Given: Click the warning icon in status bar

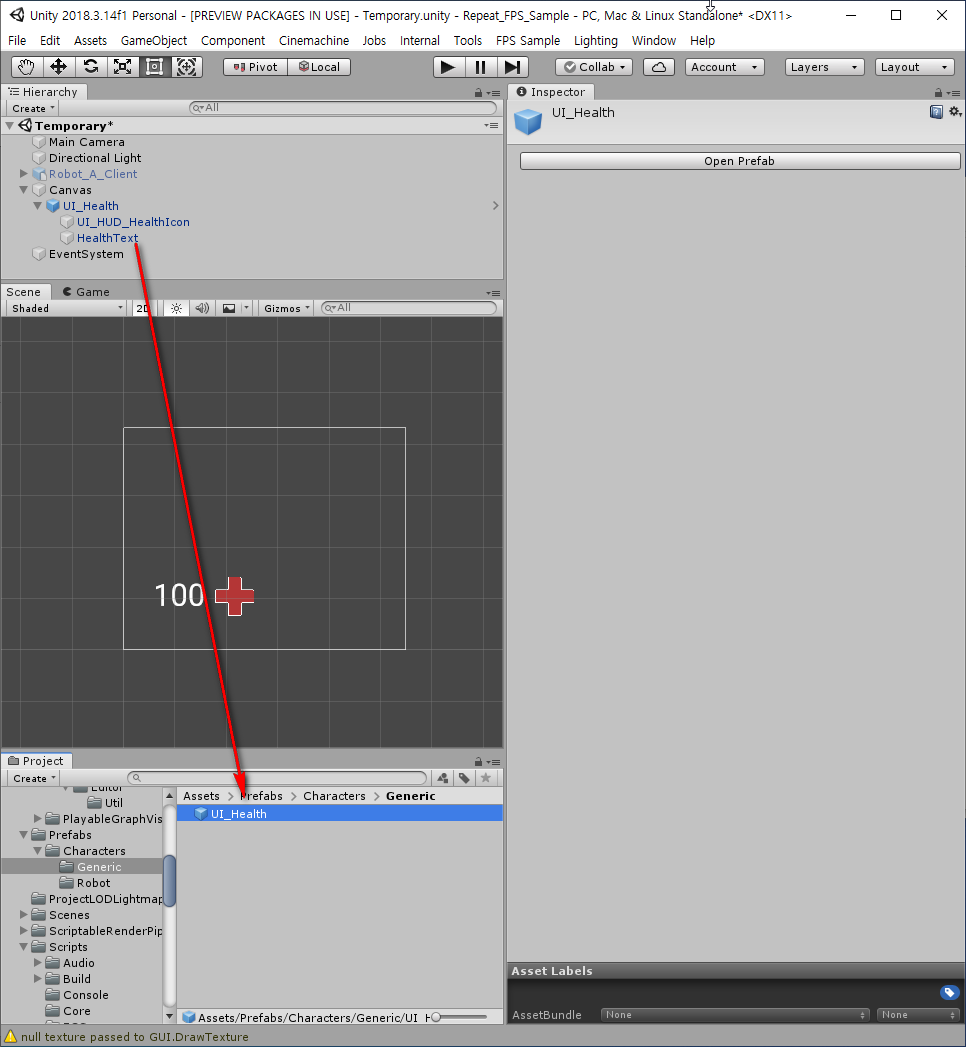Looking at the screenshot, I should [x=10, y=1036].
